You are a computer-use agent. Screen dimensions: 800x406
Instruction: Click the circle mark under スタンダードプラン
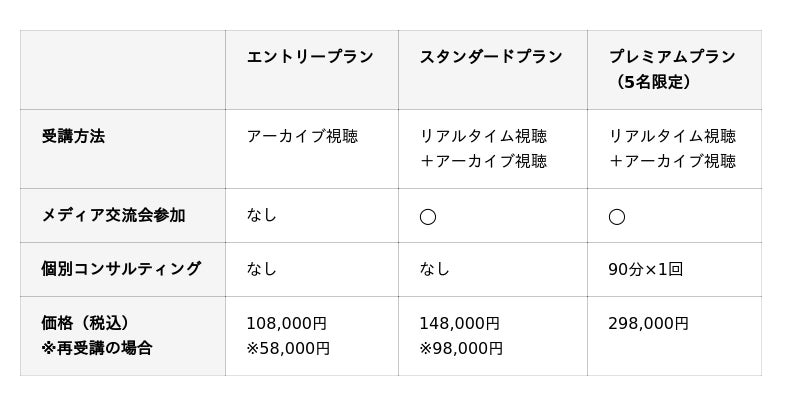point(428,216)
